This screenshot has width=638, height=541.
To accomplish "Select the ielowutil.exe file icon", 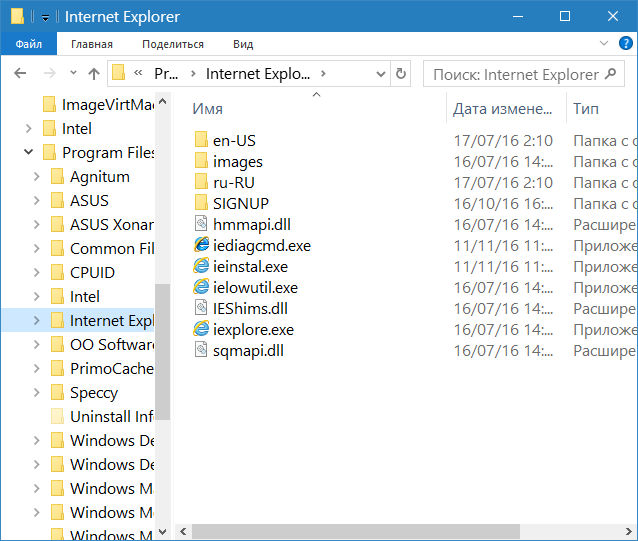I will pyautogui.click(x=201, y=287).
